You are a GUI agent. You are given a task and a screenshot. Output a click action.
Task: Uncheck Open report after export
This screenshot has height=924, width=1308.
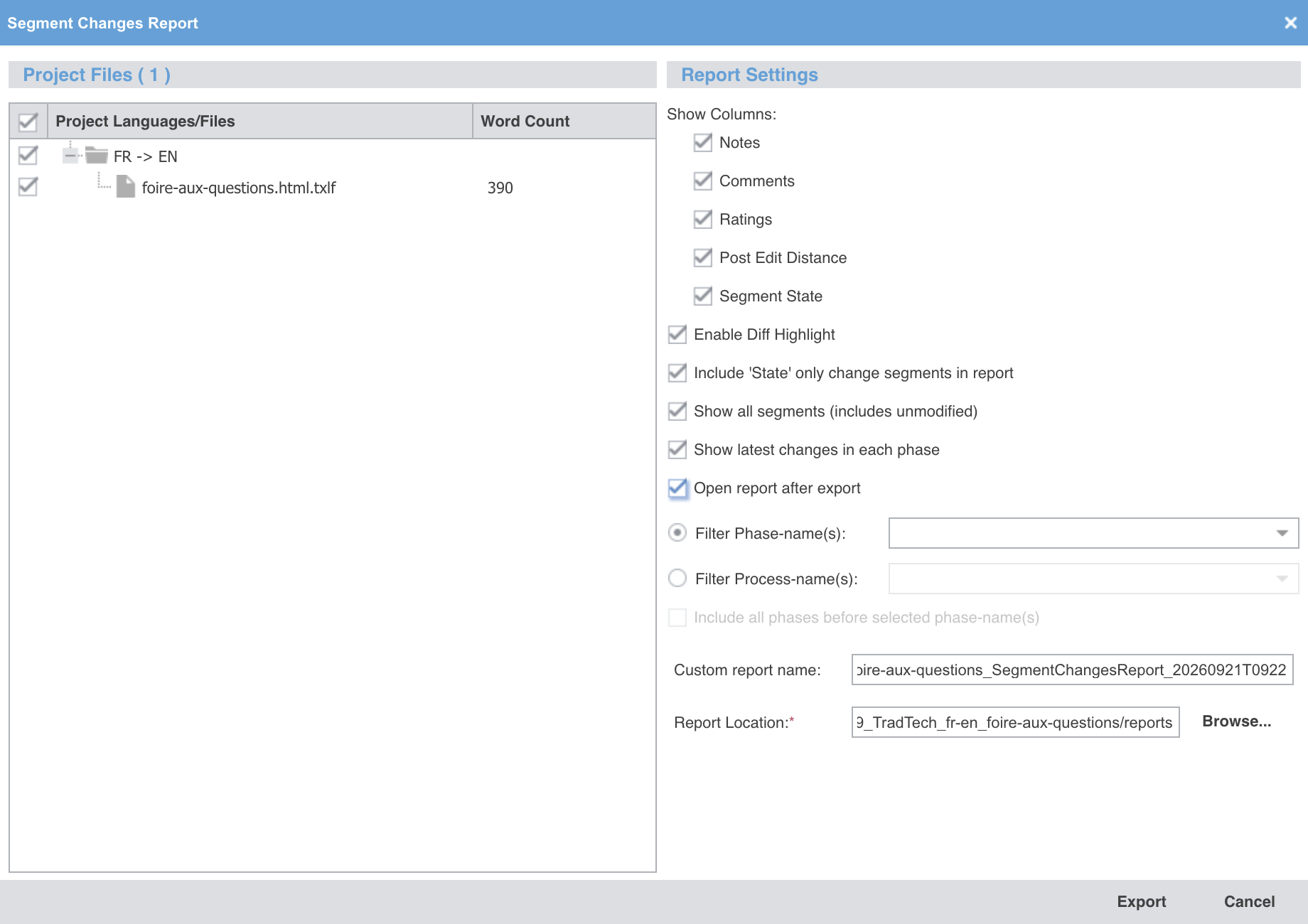tap(677, 488)
